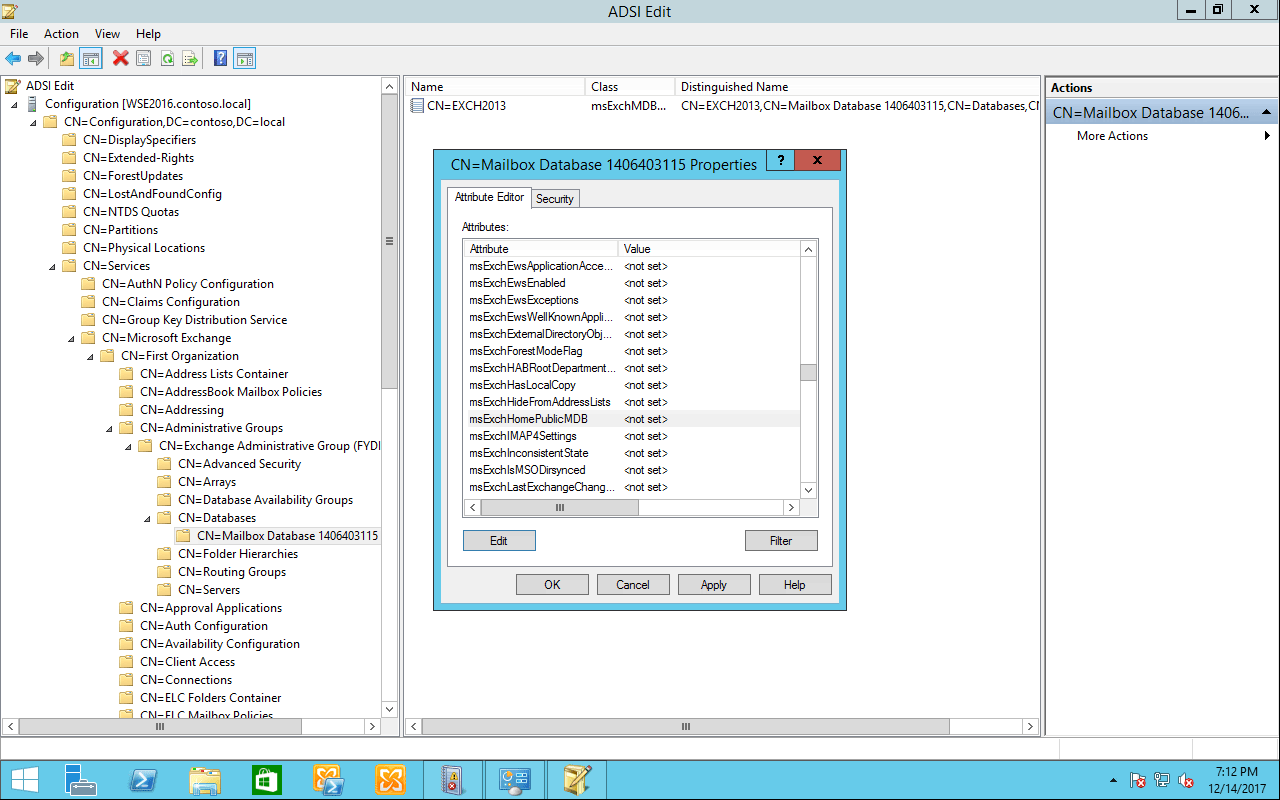Launch Server Manager from the taskbar
Image resolution: width=1280 pixels, height=800 pixels.
81,780
